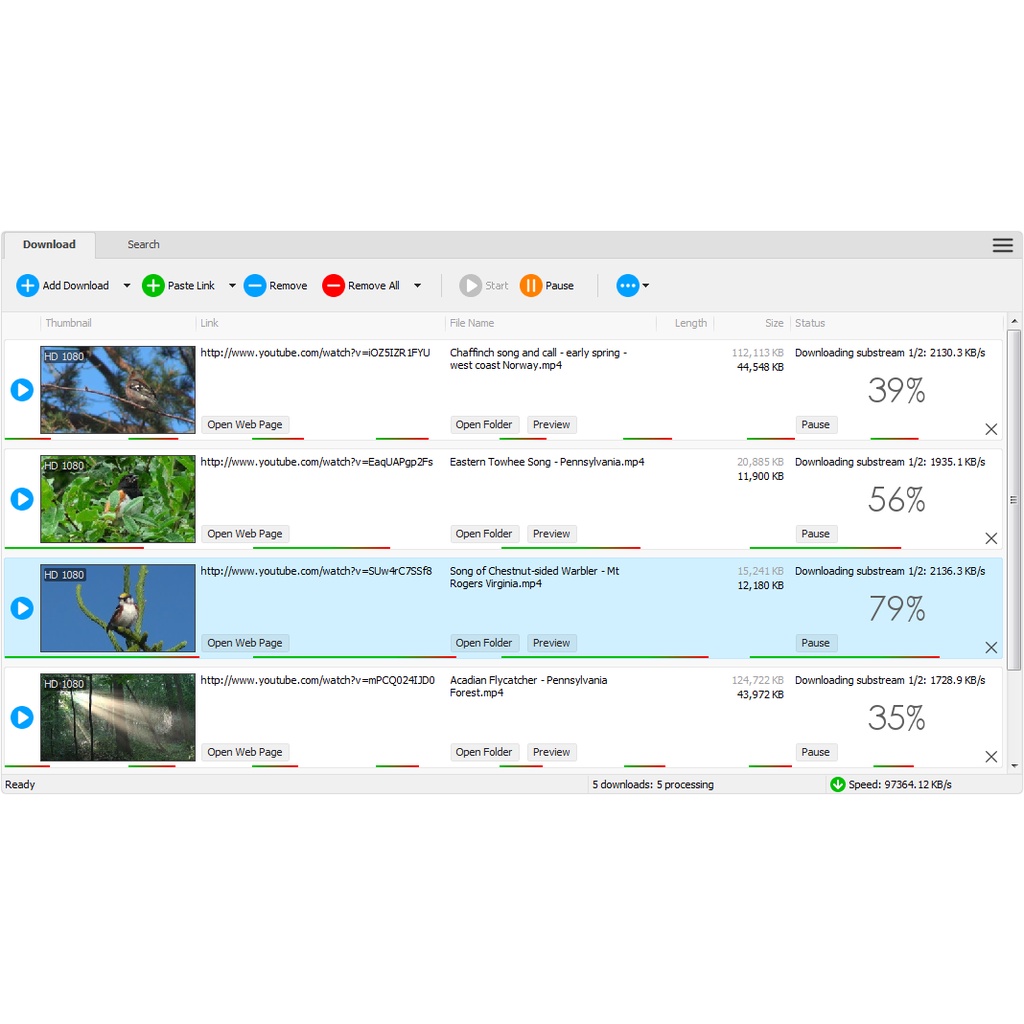Click the scrollbar up arrow

[1014, 321]
